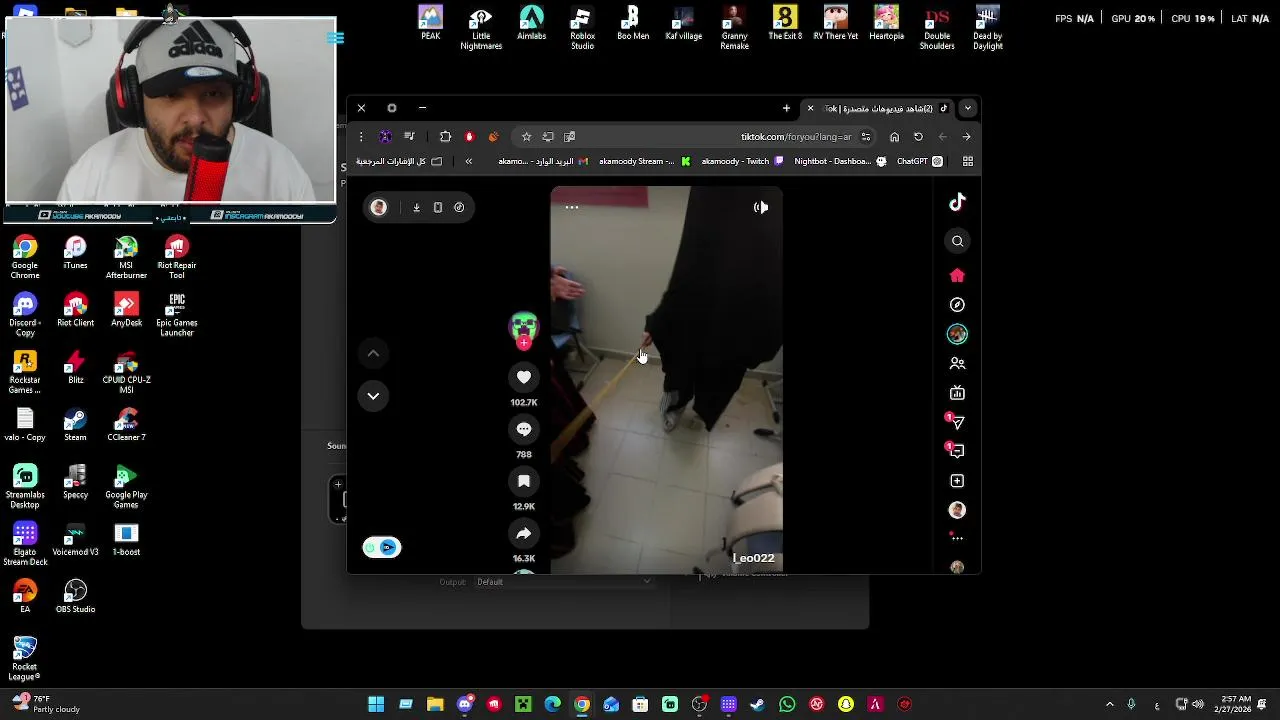The height and width of the screenshot is (720, 1280).
Task: Select Steam desktop icon
Action: pyautogui.click(x=75, y=424)
